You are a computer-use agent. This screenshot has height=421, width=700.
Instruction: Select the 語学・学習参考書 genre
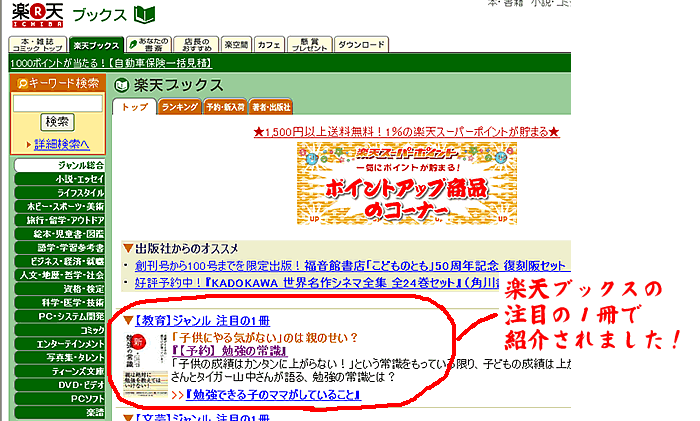pos(60,248)
